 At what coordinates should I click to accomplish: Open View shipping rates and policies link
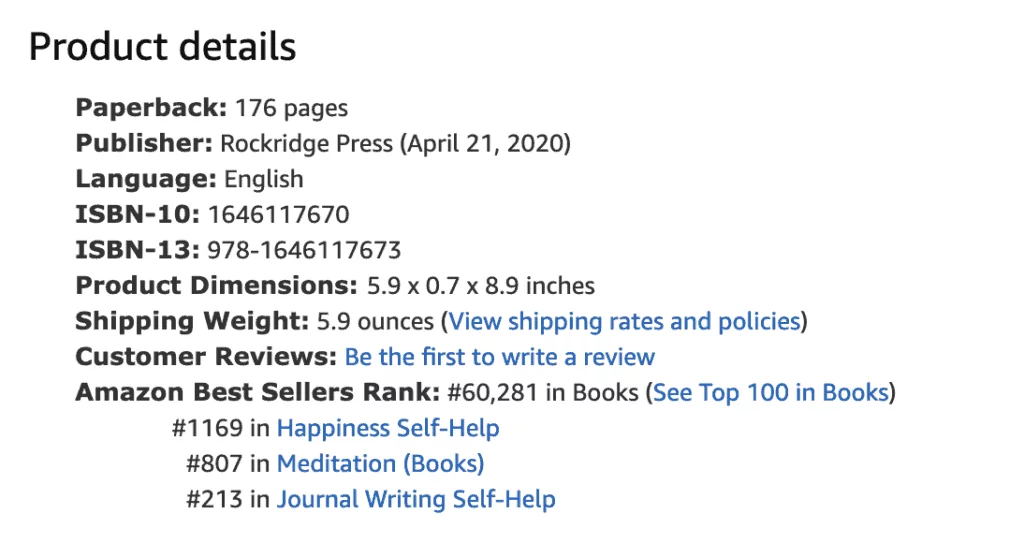click(x=625, y=321)
